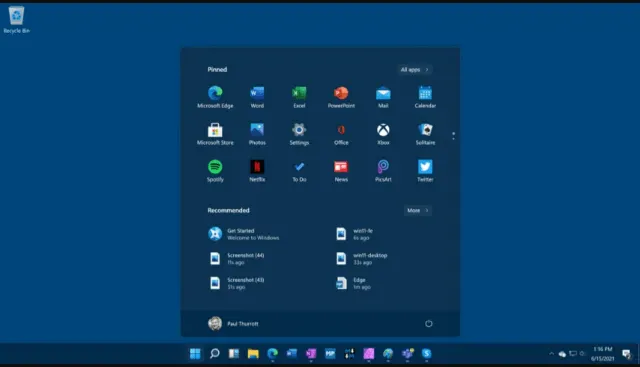Open the notification center icon

point(627,354)
